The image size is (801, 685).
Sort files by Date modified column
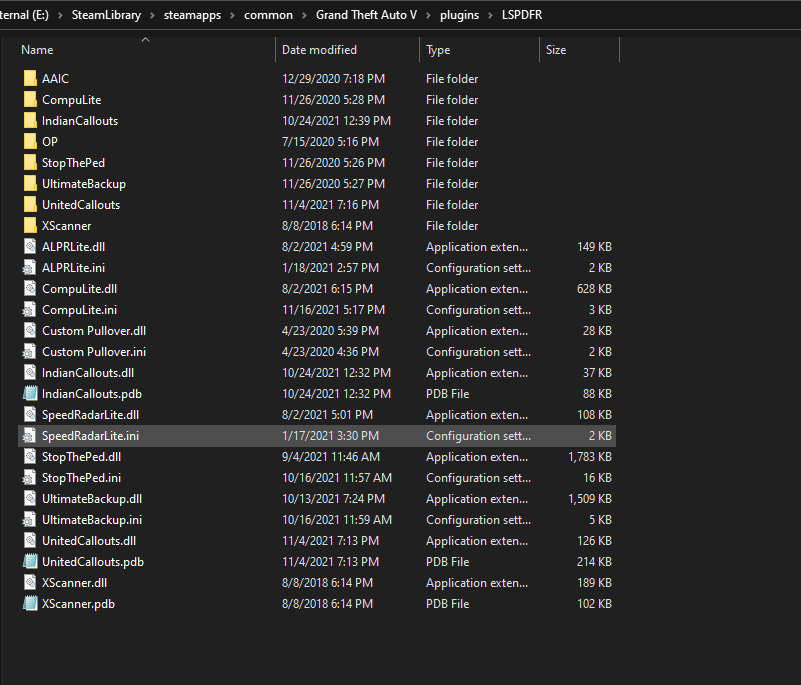point(319,50)
